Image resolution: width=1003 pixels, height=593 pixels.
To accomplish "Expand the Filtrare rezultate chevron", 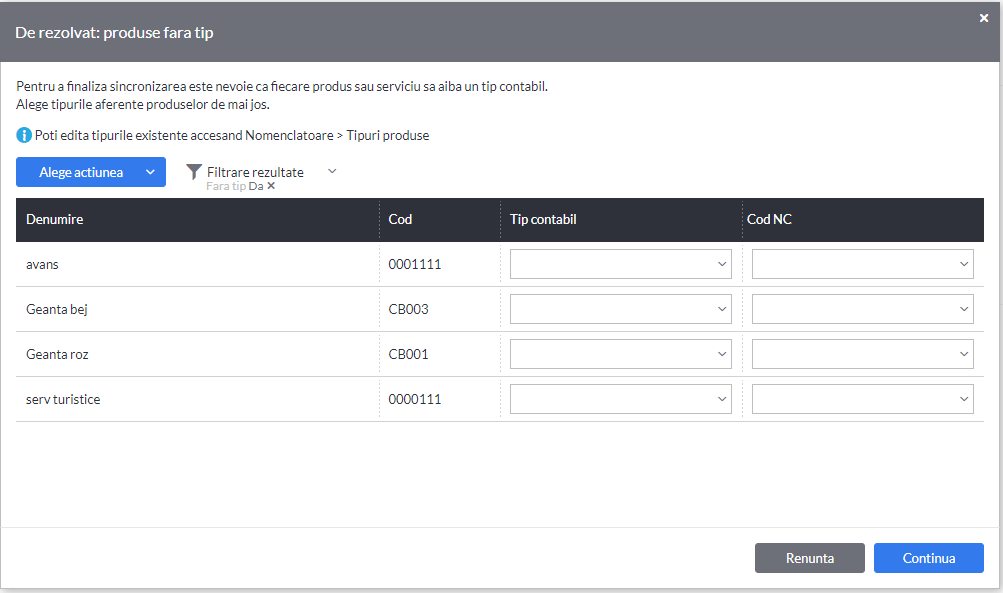I will coord(332,171).
